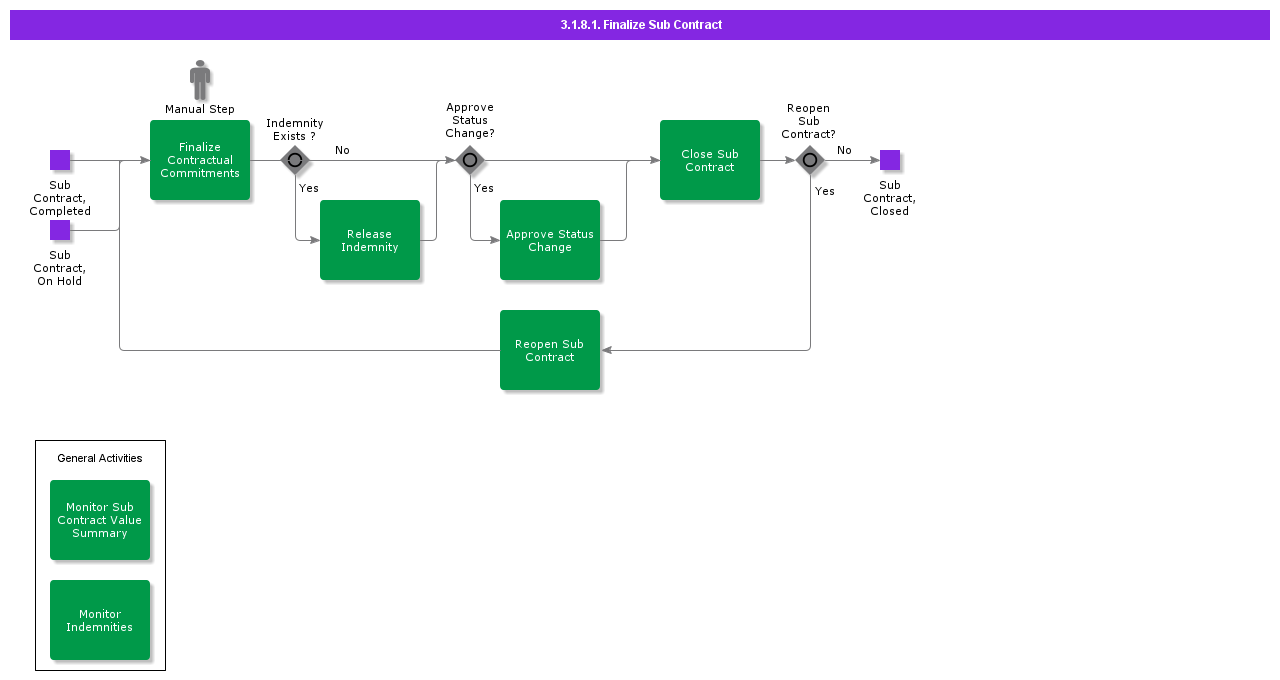This screenshot has width=1280, height=680.
Task: Click the No label before Sub Contract Closed
Action: coord(844,150)
